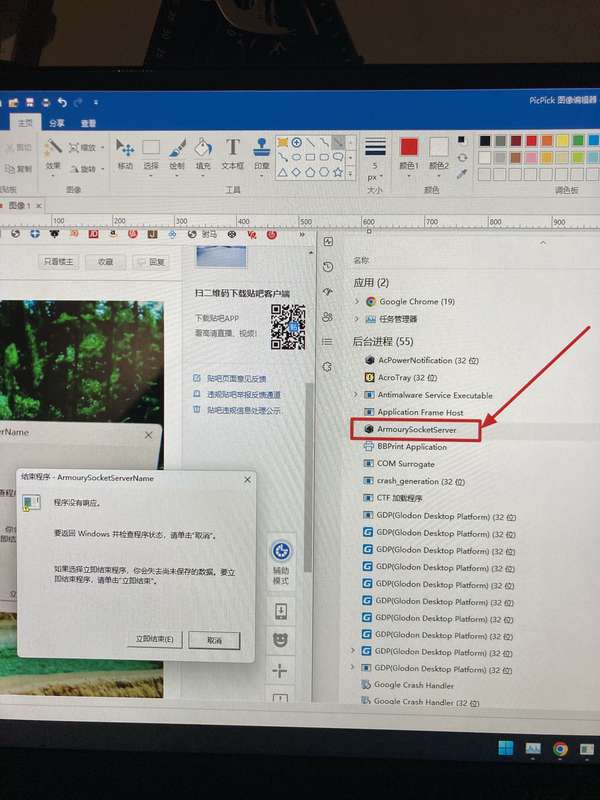Pick the ellipse shape in shapes gallery
The image size is (600, 800).
(296, 157)
